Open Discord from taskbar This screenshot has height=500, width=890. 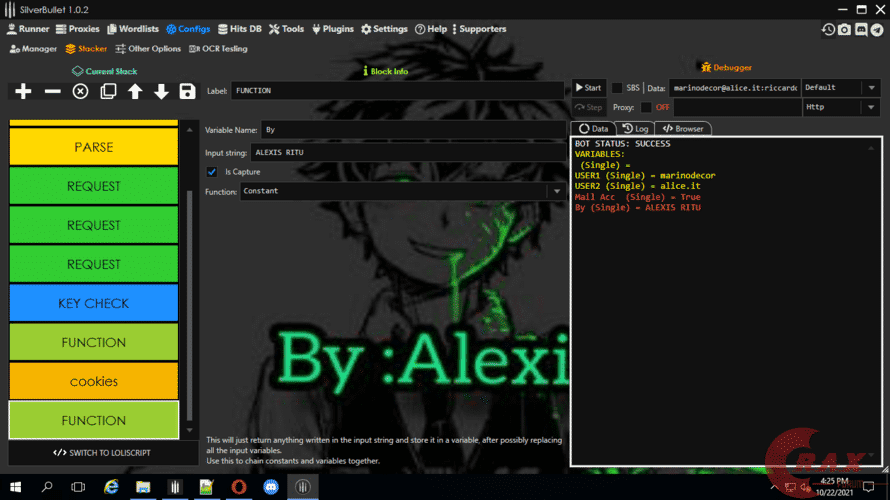[271, 487]
